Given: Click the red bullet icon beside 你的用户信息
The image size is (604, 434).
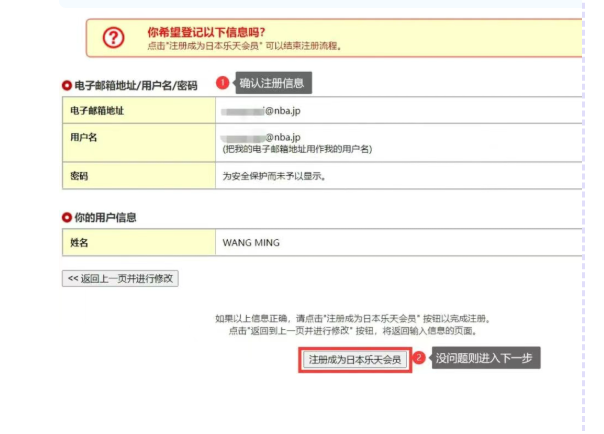Looking at the screenshot, I should [x=67, y=218].
